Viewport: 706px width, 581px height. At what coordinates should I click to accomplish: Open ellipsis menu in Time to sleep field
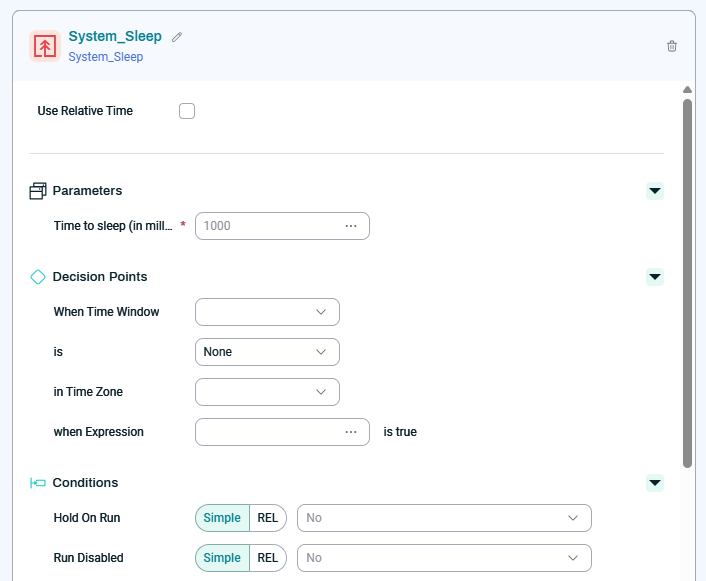coord(351,226)
